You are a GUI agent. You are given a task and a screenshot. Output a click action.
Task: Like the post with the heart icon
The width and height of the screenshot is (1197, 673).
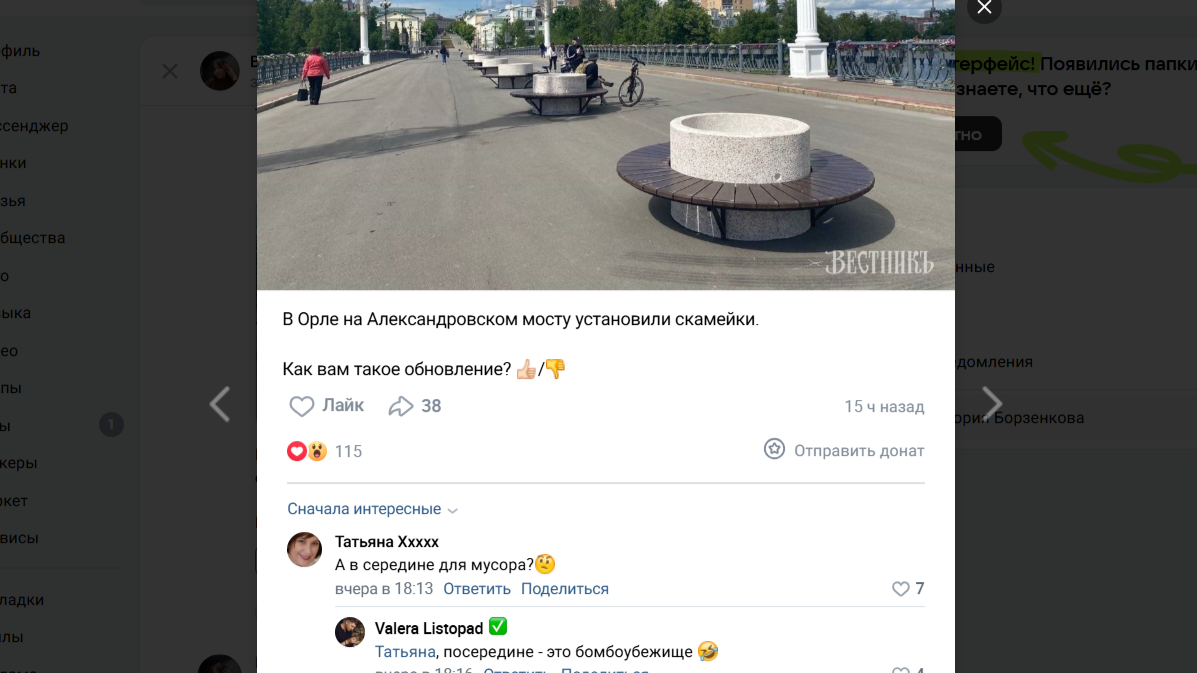click(x=302, y=406)
